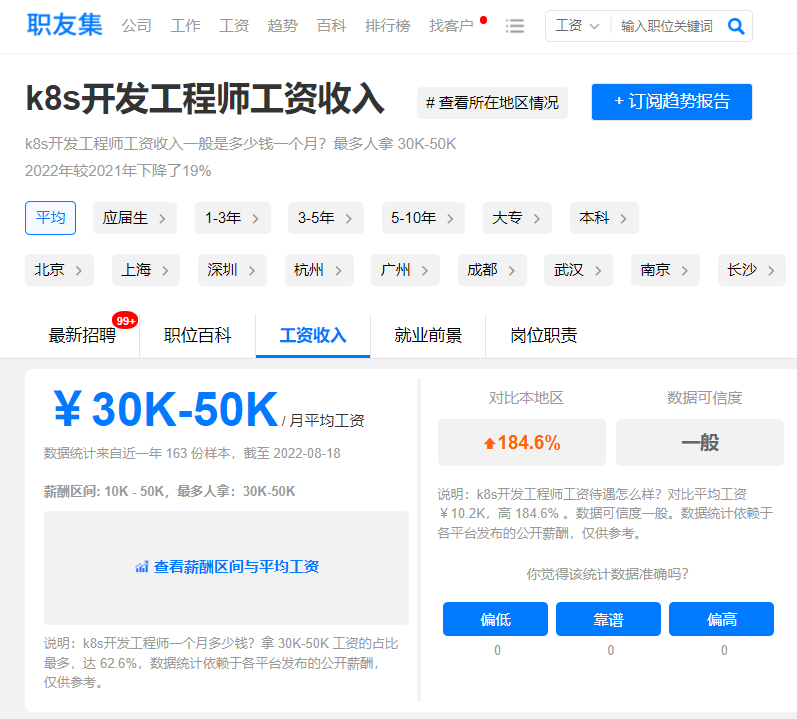797x719 pixels.
Task: Open 排行榜 in the top navigation
Action: click(387, 26)
